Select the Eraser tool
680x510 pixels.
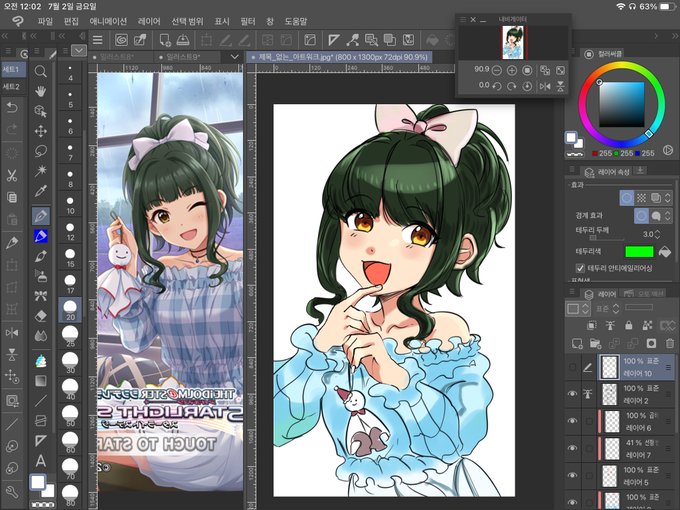40,316
